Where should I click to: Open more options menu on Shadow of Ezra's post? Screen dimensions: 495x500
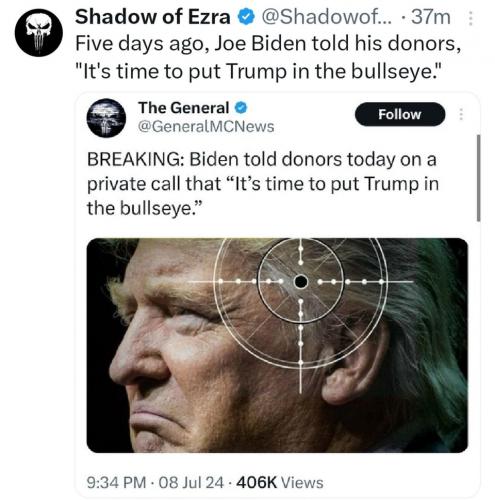tap(470, 18)
